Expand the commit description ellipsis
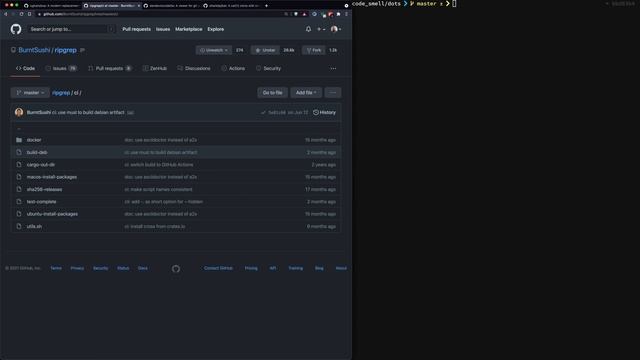 [130, 112]
